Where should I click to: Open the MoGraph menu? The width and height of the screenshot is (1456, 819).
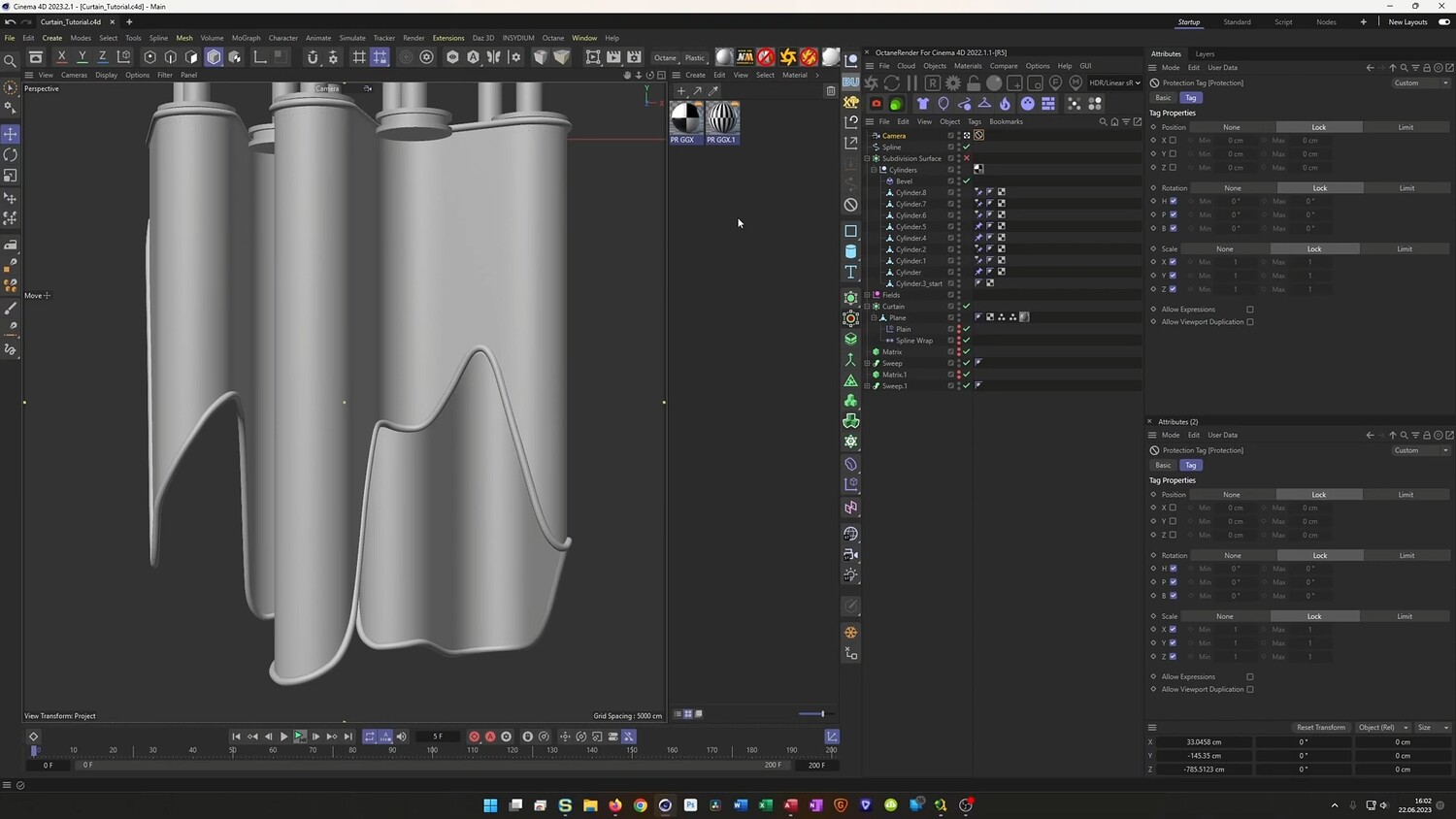[x=246, y=38]
